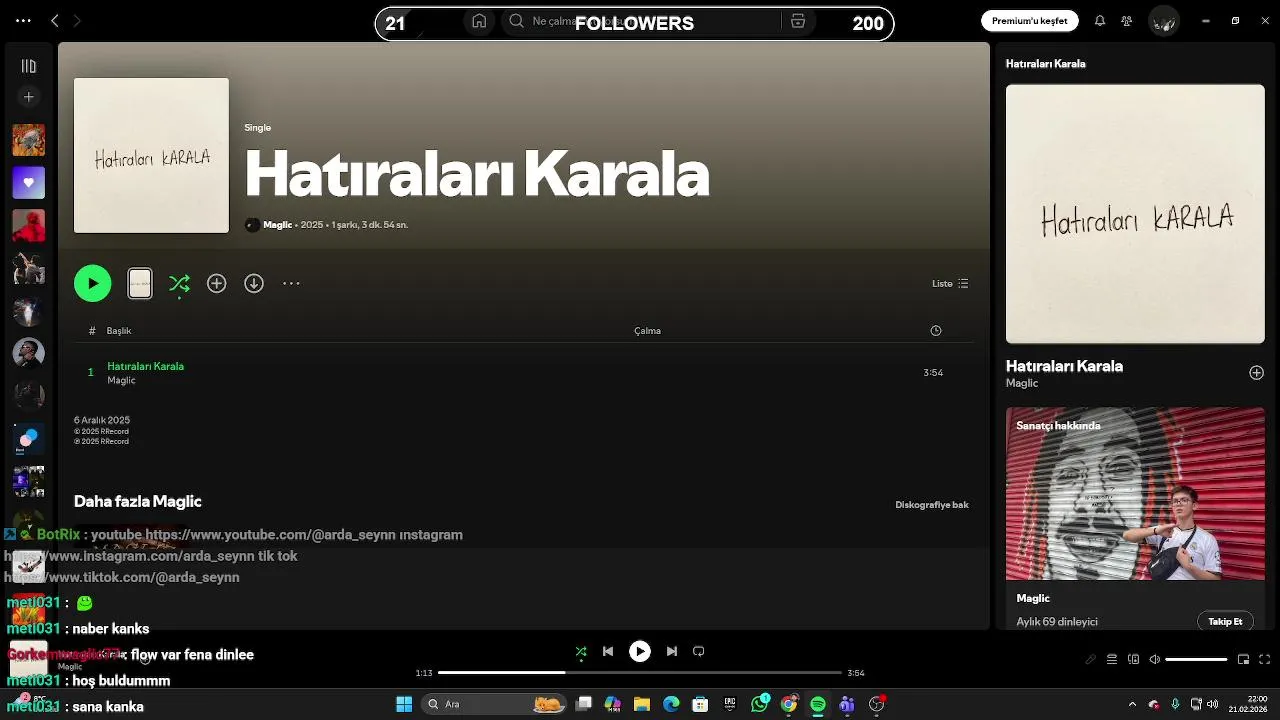1280x720 pixels.
Task: Toggle shuffle in the player bar
Action: coord(581,651)
